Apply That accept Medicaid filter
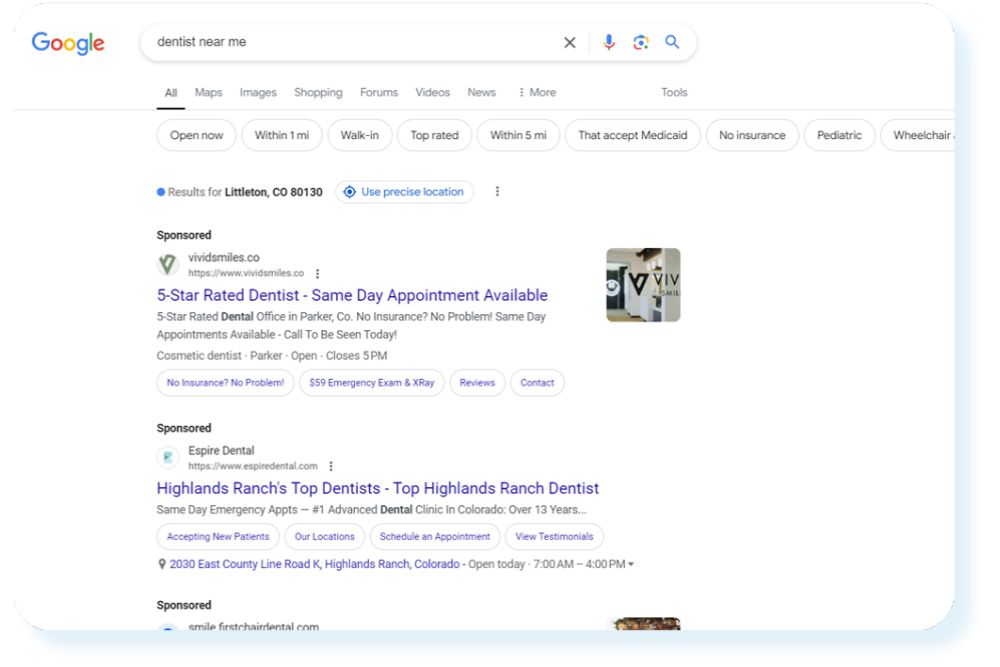Viewport: 1000px width, 667px height. pos(633,135)
